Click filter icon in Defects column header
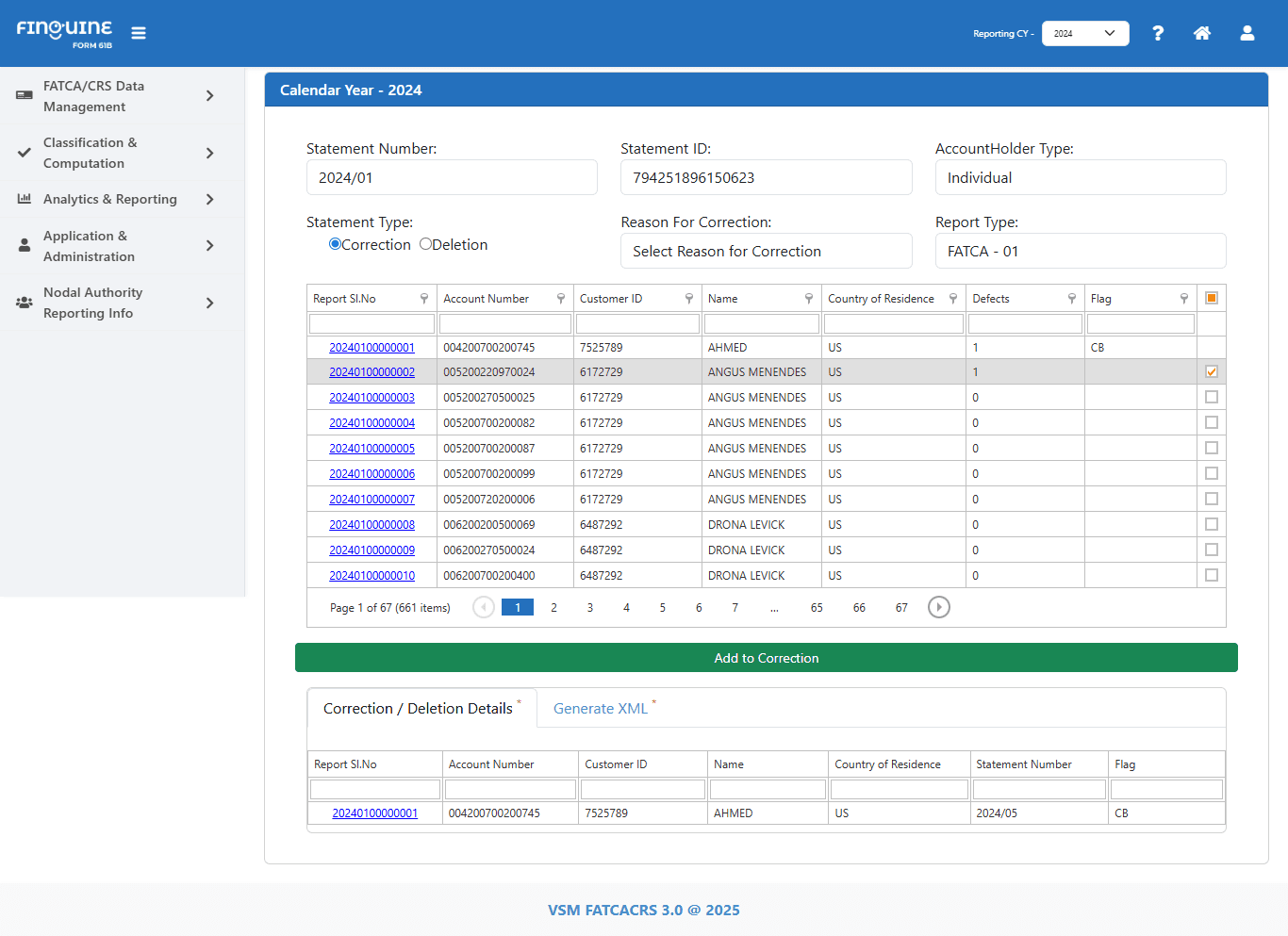1288x936 pixels. pyautogui.click(x=1072, y=299)
